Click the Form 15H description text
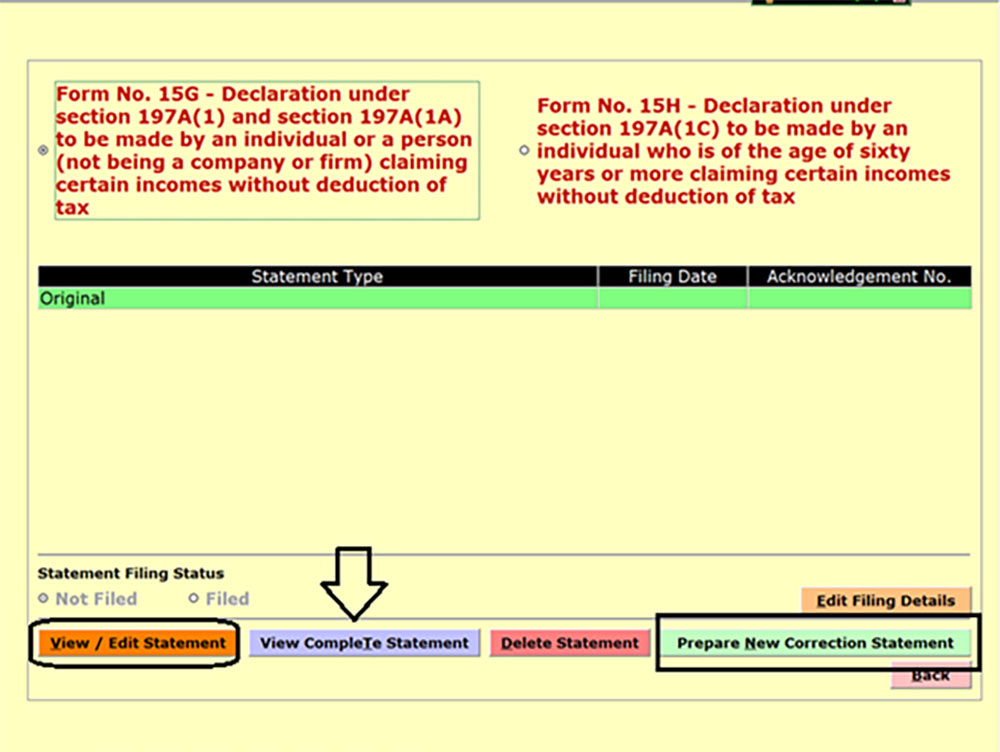The height and width of the screenshot is (752, 1000). [744, 150]
